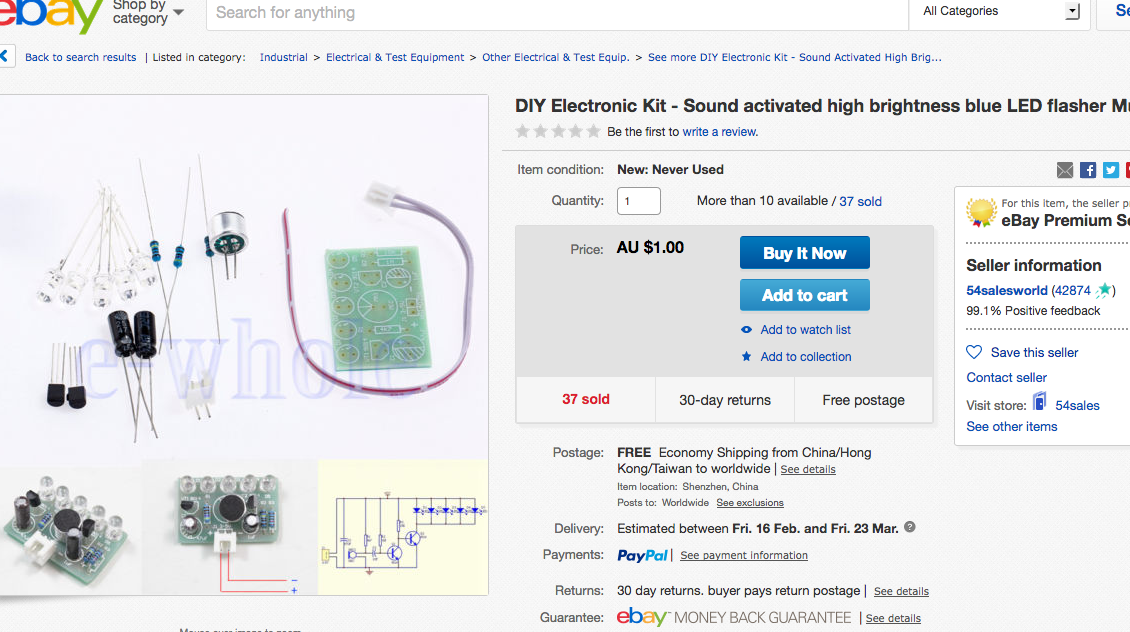Share the listing via email icon

click(1065, 170)
